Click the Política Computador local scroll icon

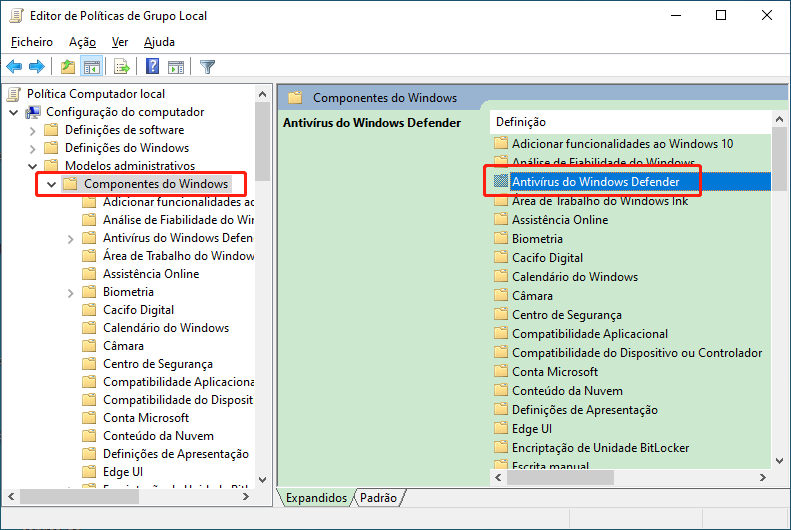pyautogui.click(x=15, y=94)
